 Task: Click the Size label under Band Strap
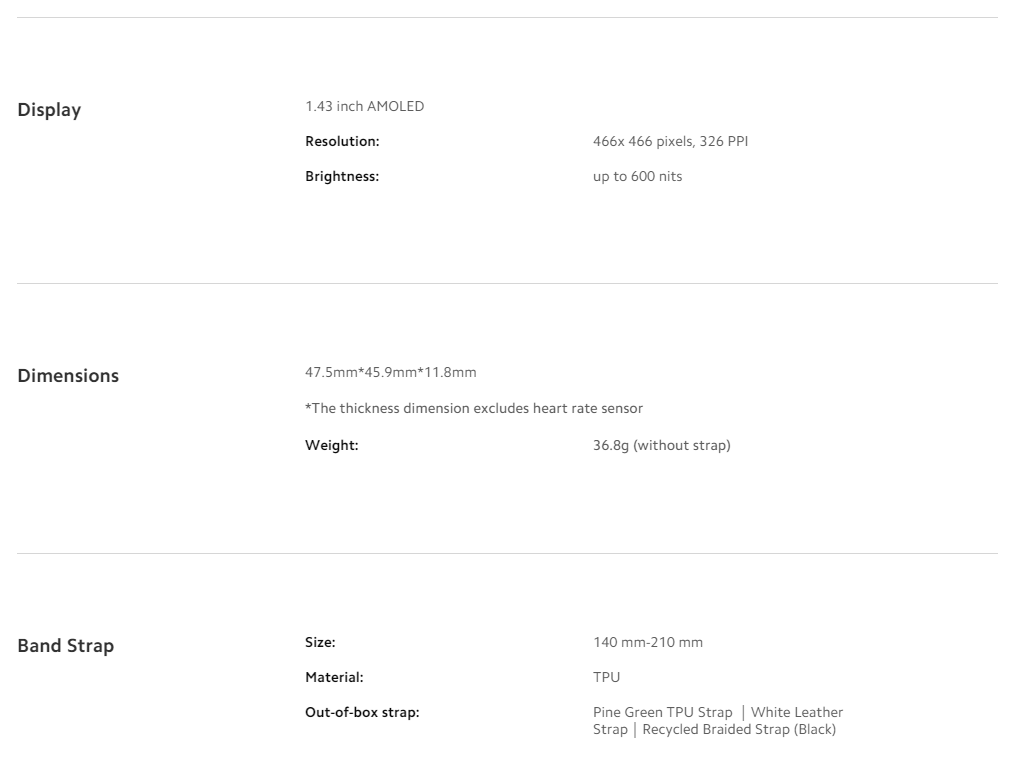320,642
